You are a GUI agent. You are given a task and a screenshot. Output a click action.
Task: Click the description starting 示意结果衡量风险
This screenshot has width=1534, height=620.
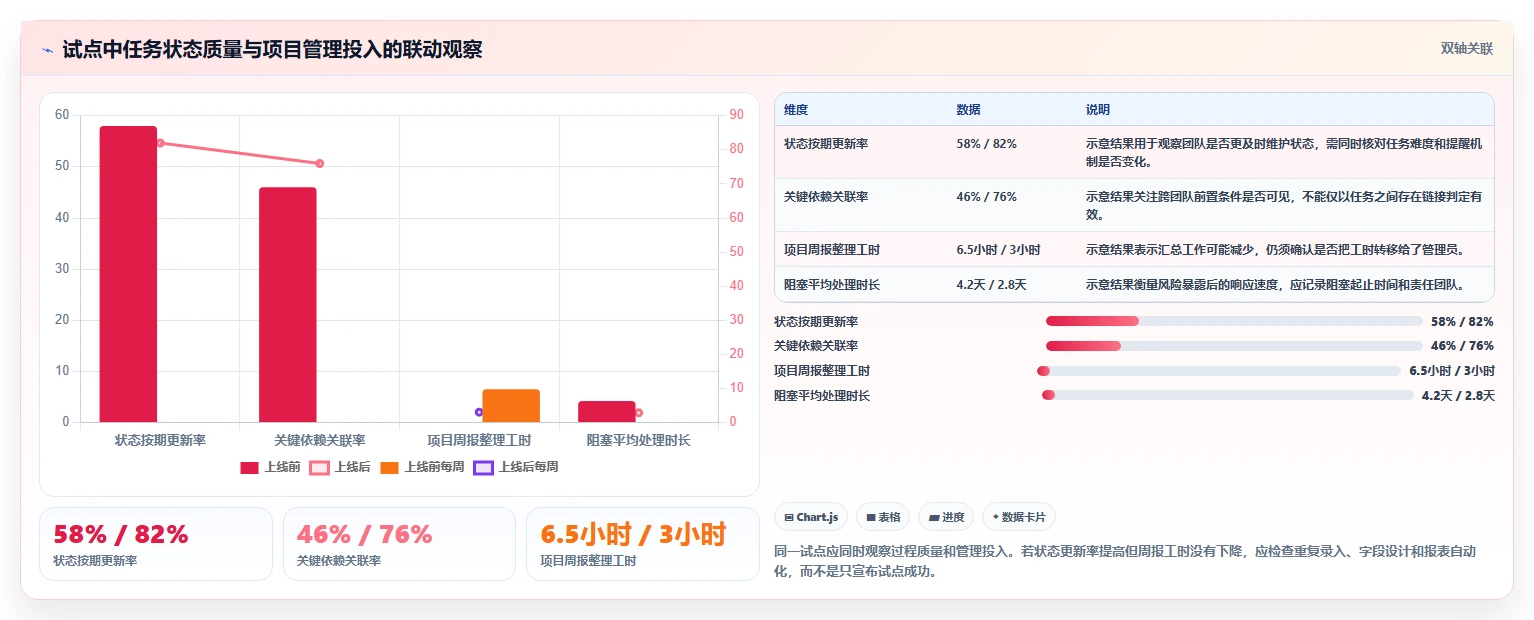coord(1275,285)
